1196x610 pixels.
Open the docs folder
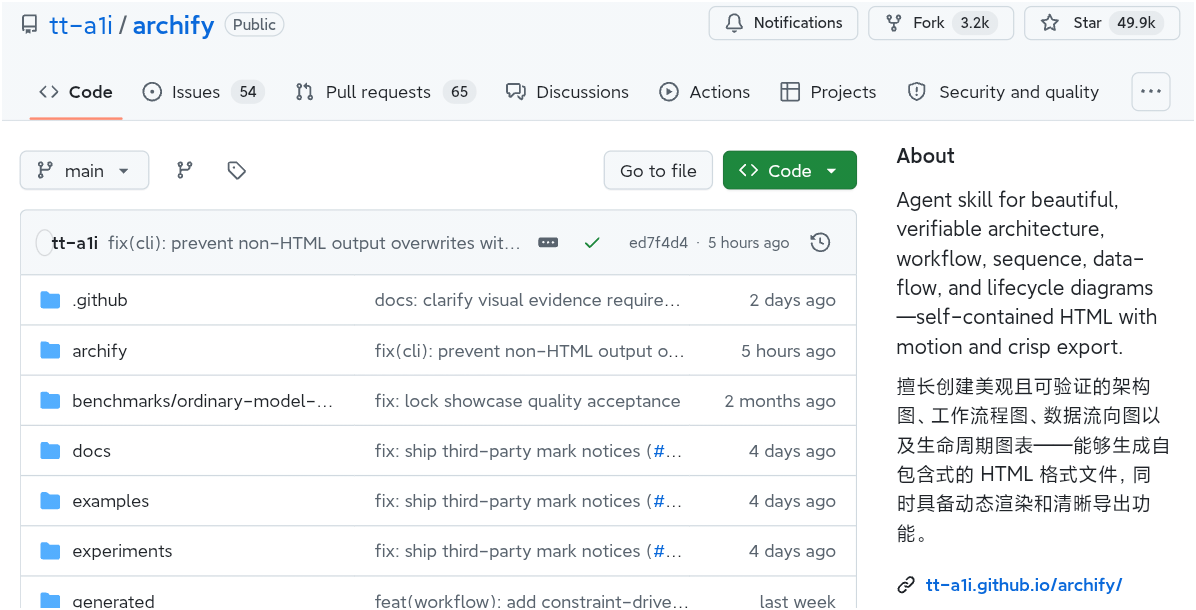pos(92,451)
